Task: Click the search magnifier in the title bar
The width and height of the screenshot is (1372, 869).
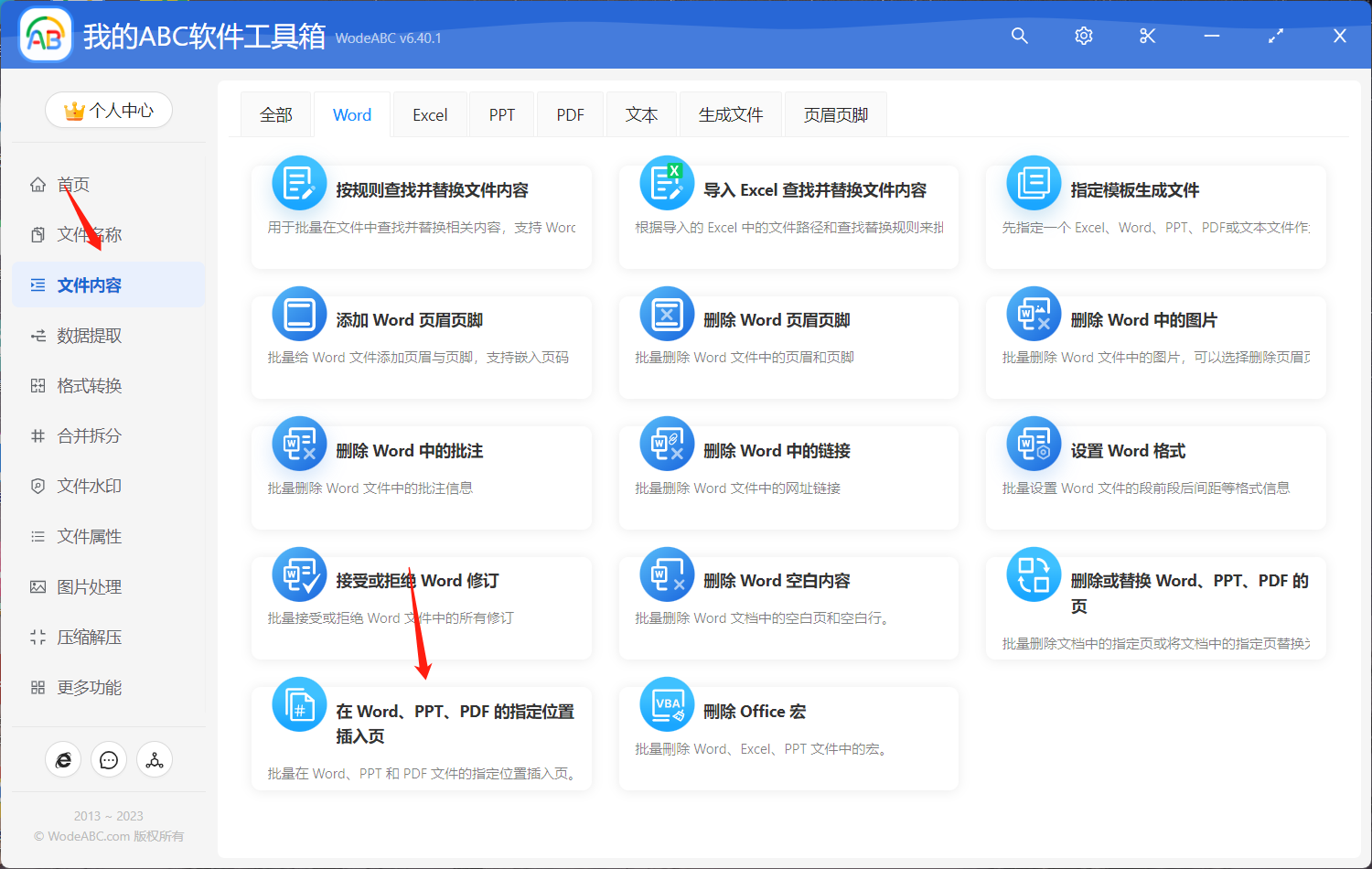Action: pos(1019,36)
